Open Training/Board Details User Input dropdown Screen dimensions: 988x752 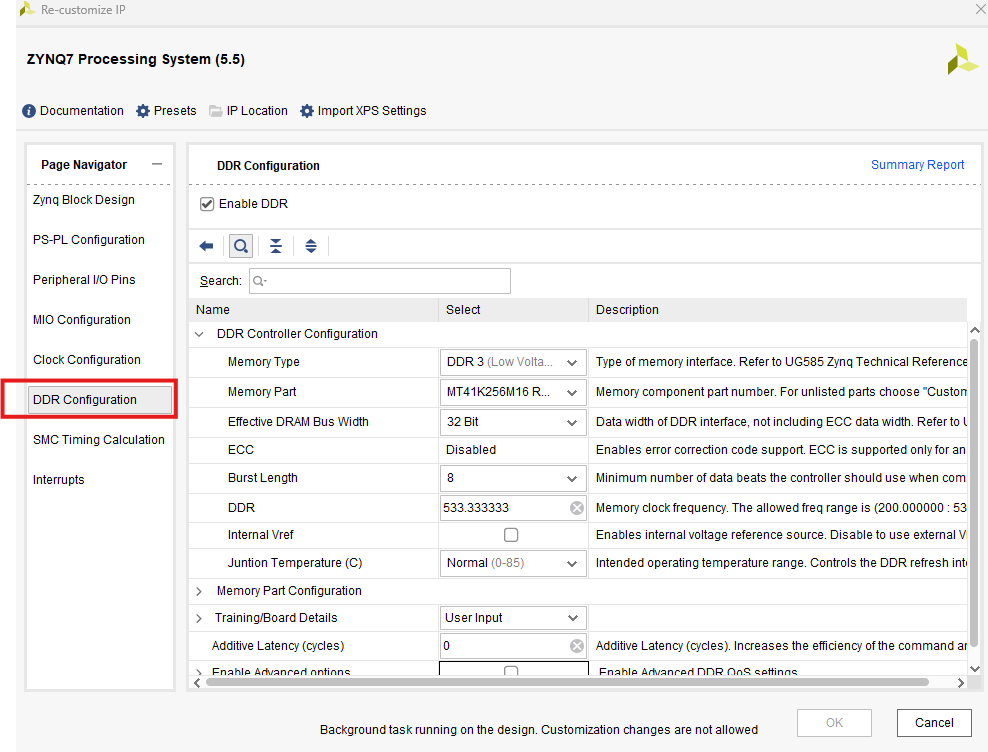click(513, 618)
